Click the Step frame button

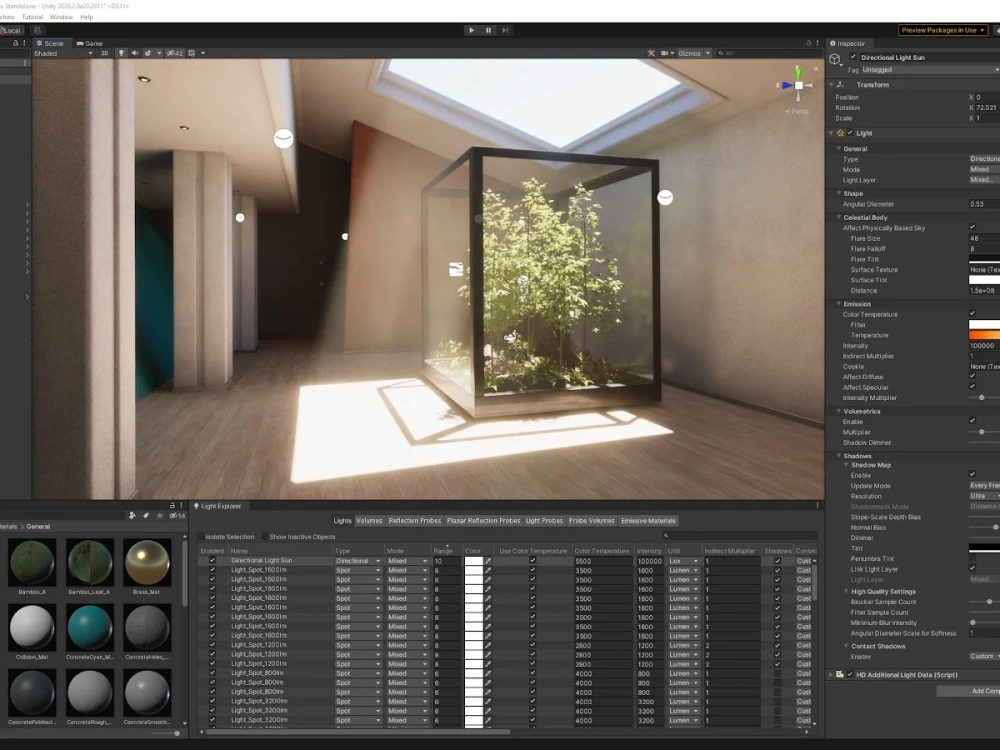[x=506, y=30]
